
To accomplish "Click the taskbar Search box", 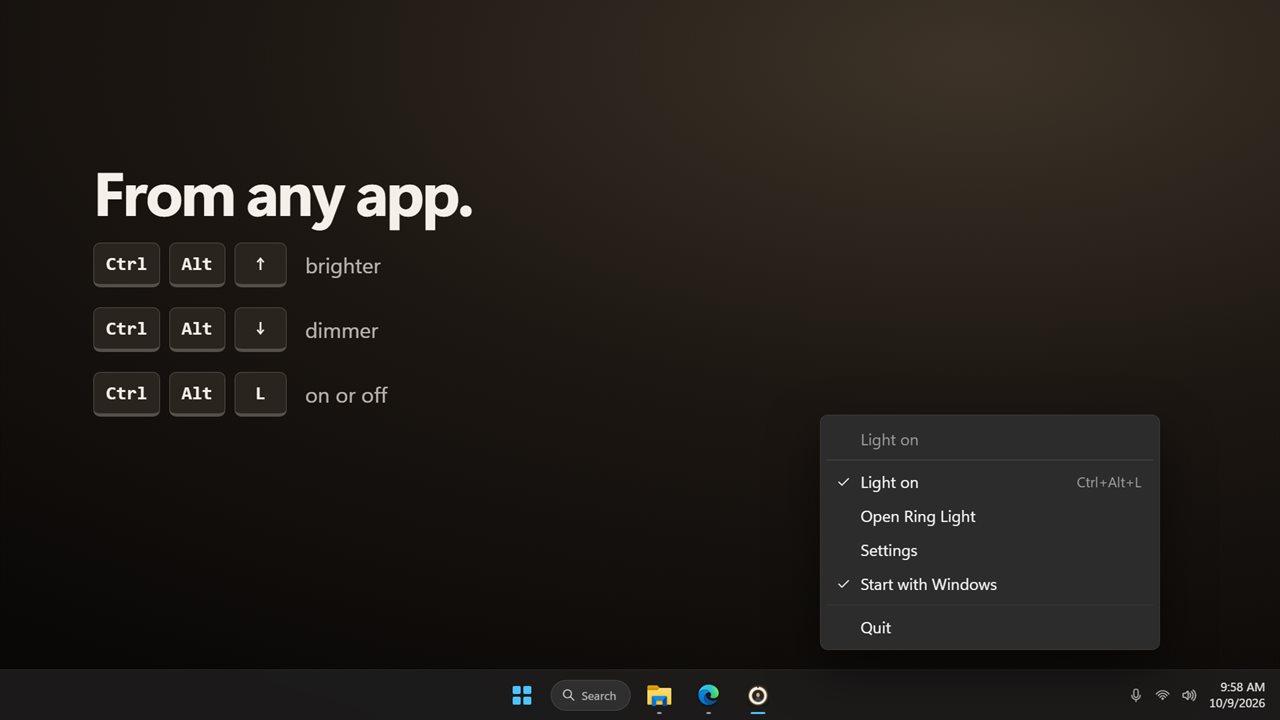I will pos(590,695).
